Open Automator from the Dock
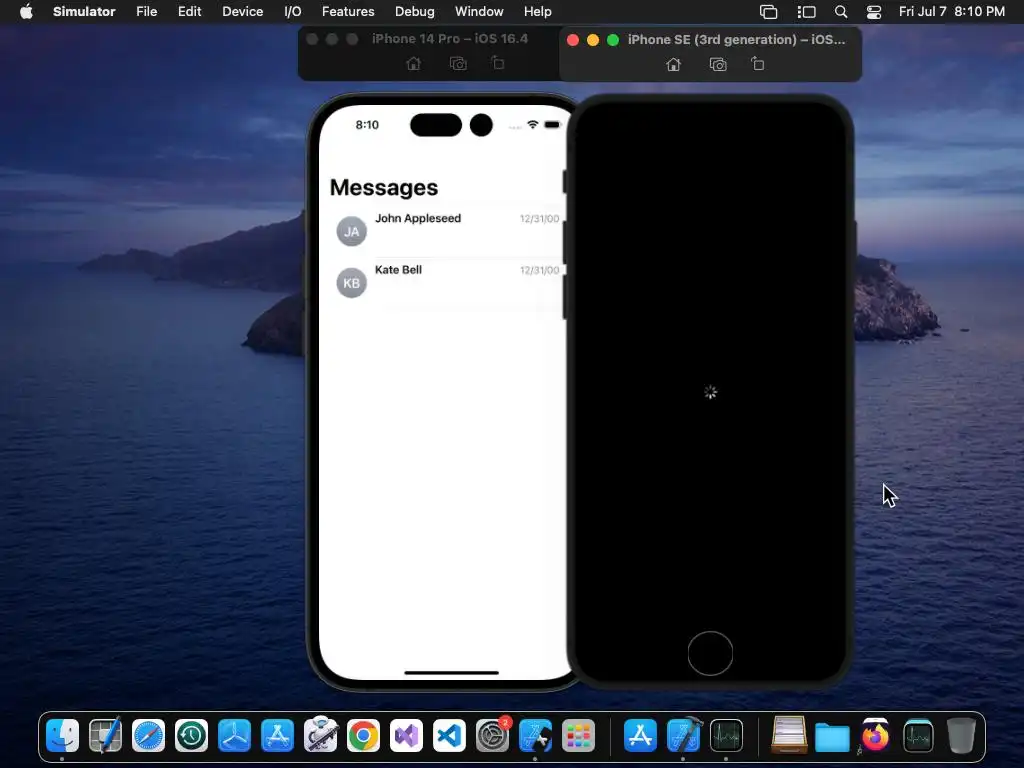Screen dimensions: 1024x768 [320, 735]
